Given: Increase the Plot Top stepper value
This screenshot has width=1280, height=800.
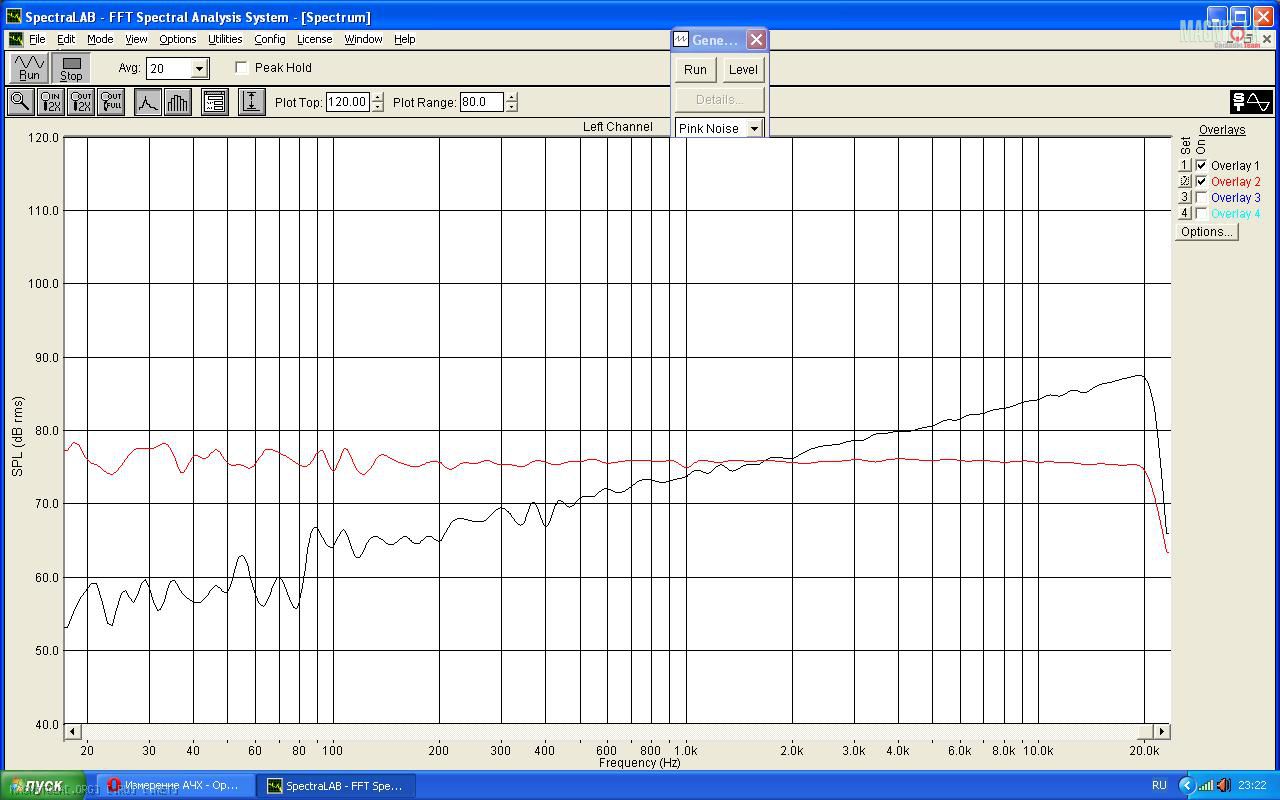Looking at the screenshot, I should (377, 98).
